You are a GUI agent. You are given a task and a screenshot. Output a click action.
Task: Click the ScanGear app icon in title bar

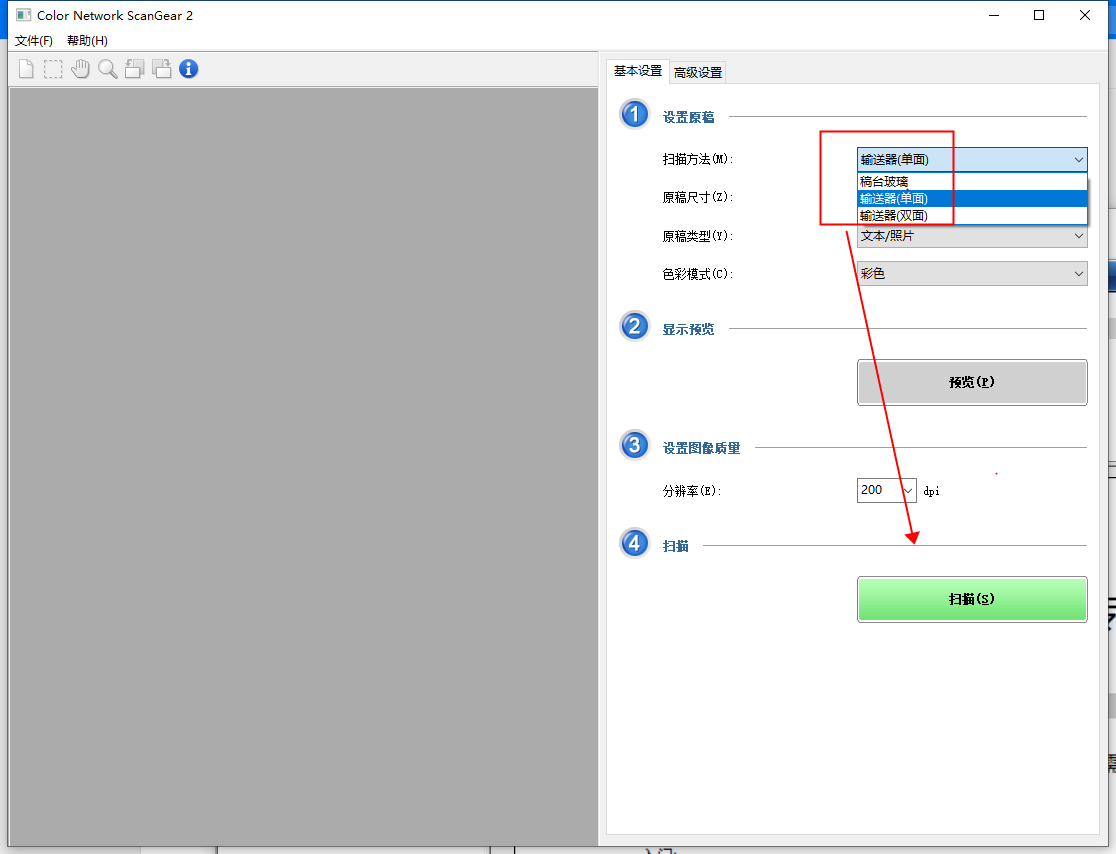click(x=23, y=16)
